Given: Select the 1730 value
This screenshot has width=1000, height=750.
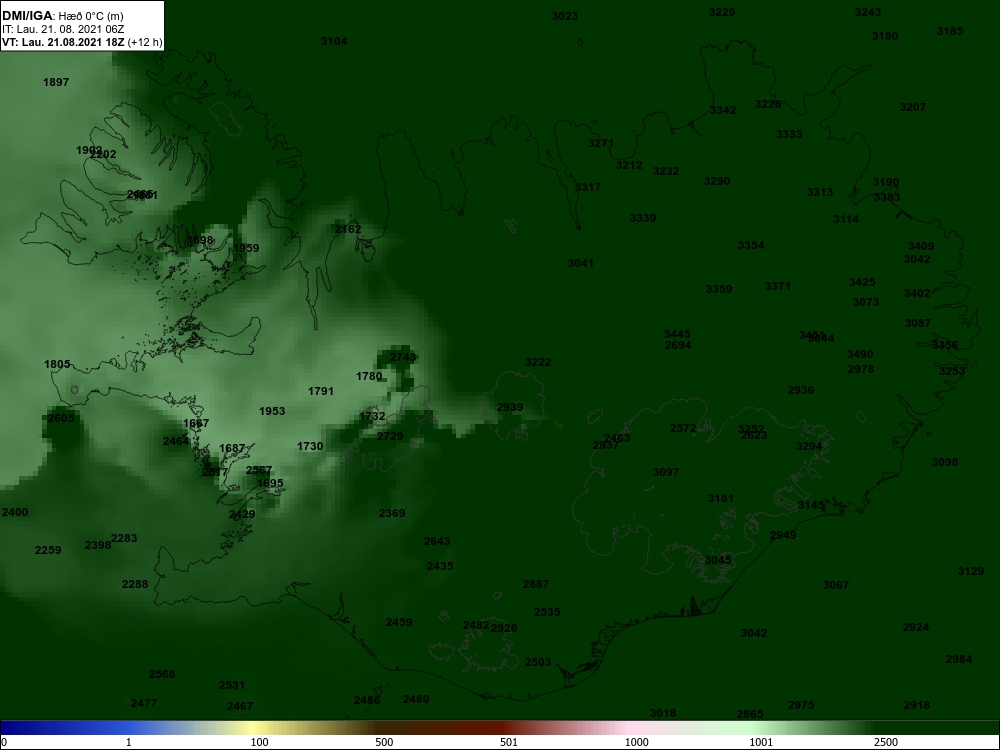Looking at the screenshot, I should pos(310,446).
